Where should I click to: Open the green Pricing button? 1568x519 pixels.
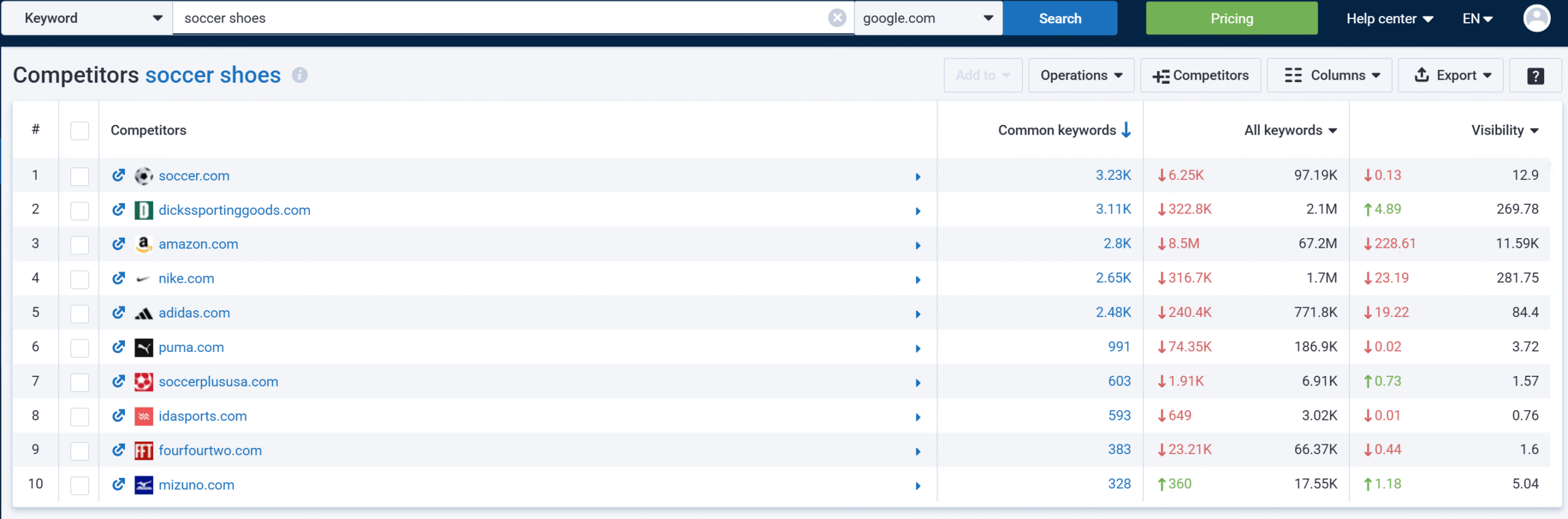[x=1232, y=18]
